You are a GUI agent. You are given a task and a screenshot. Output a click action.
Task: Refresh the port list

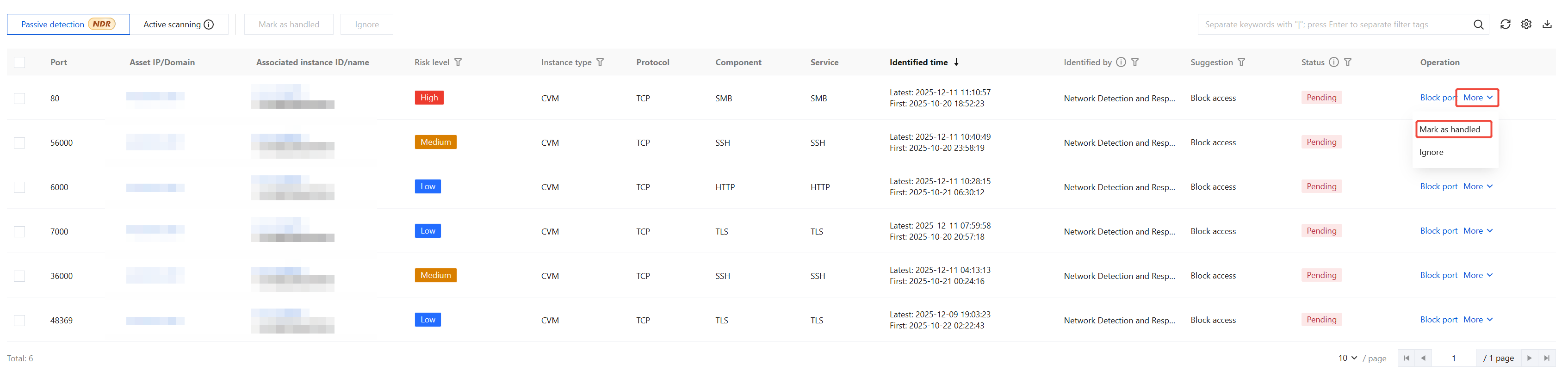pyautogui.click(x=1505, y=25)
